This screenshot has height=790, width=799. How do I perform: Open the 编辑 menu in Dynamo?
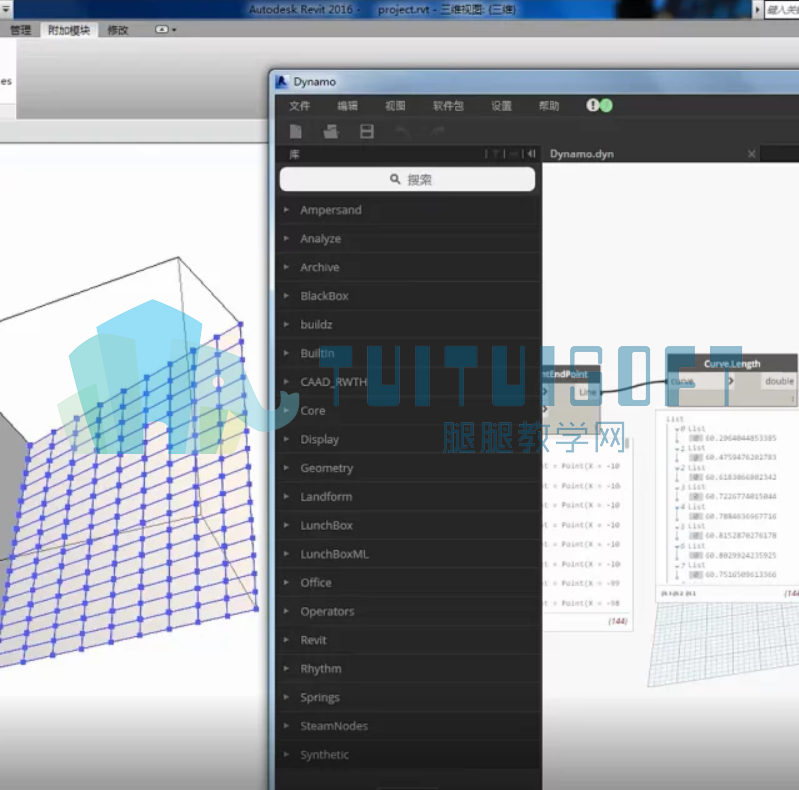pyautogui.click(x=348, y=106)
